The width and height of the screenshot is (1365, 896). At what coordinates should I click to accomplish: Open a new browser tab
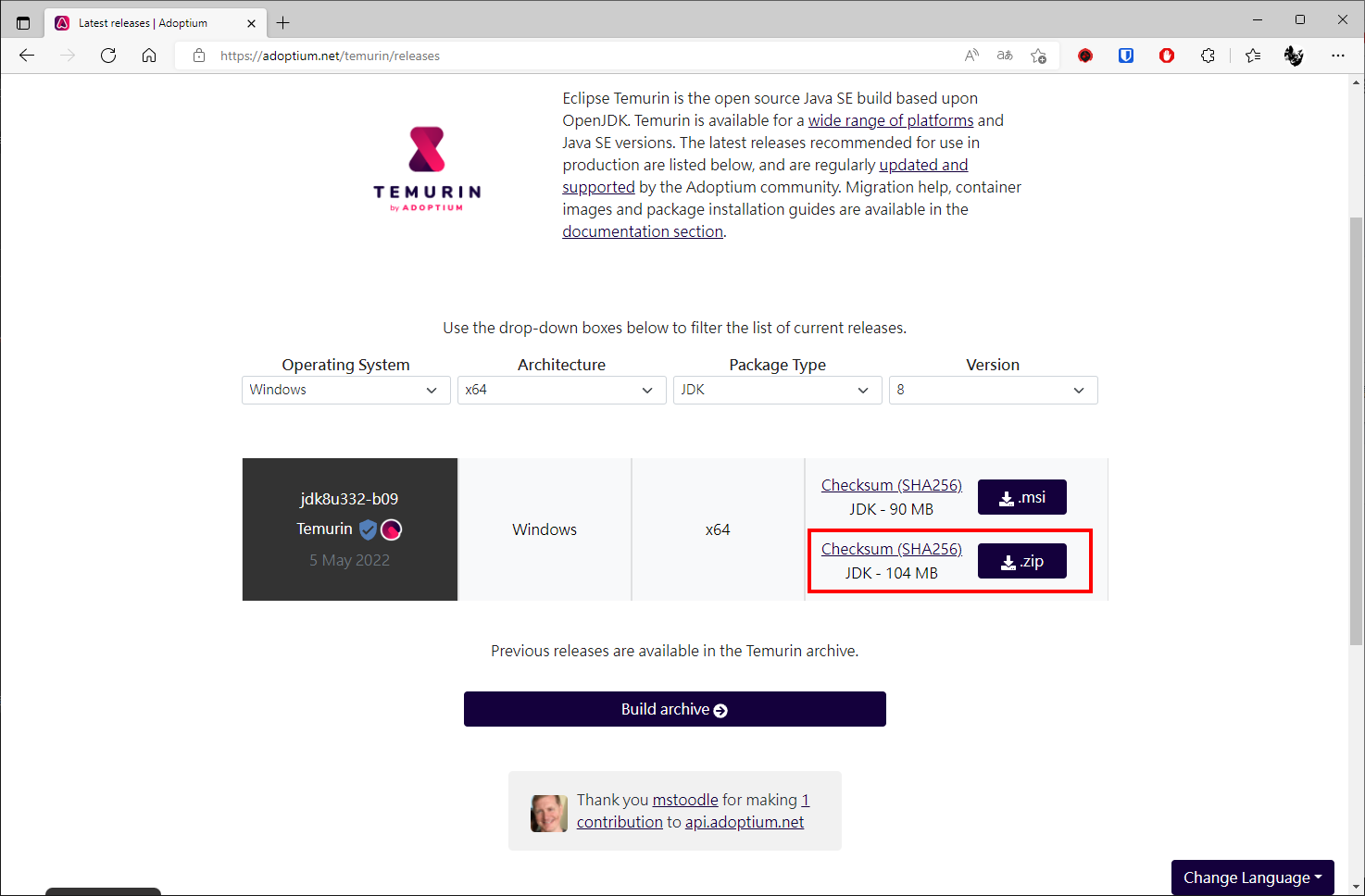coord(283,23)
